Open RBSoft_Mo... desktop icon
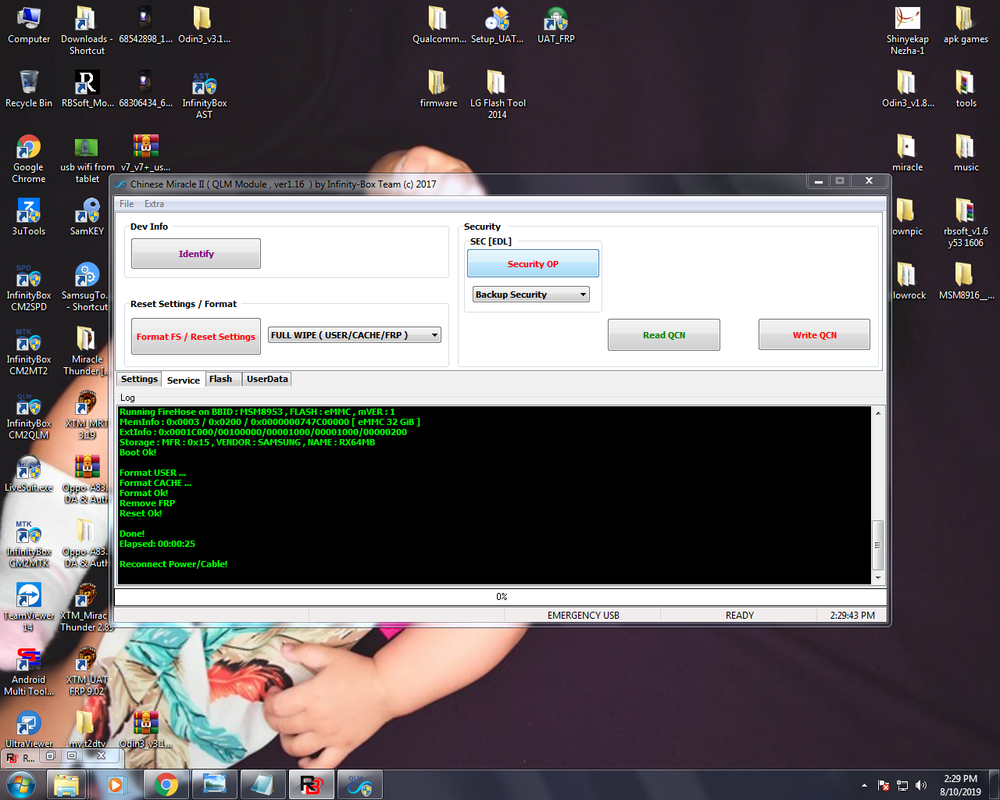The width and height of the screenshot is (1000, 800). coord(87,89)
